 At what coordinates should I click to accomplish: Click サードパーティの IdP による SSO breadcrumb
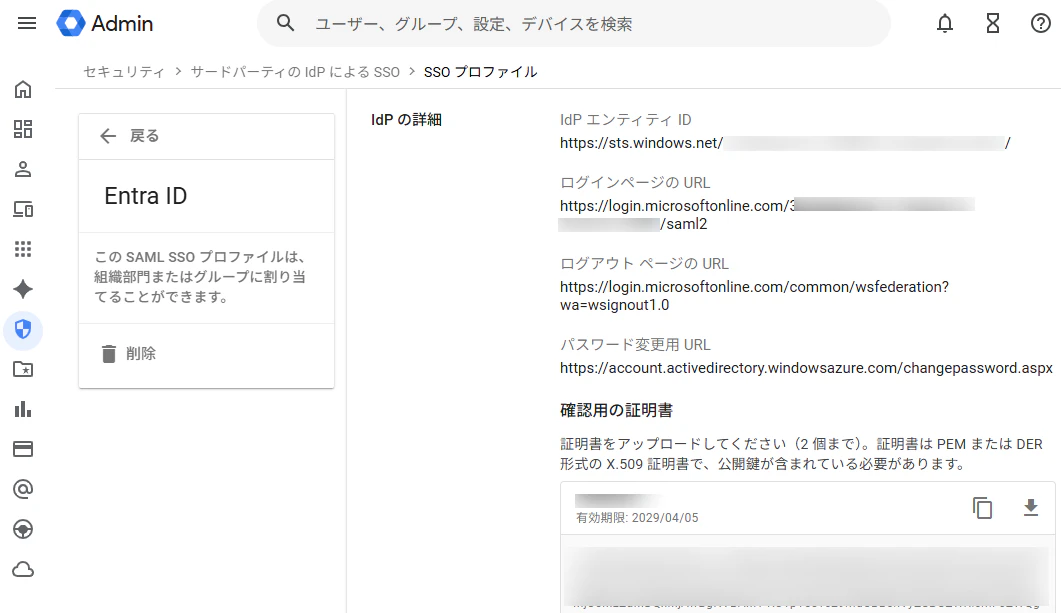tap(295, 72)
